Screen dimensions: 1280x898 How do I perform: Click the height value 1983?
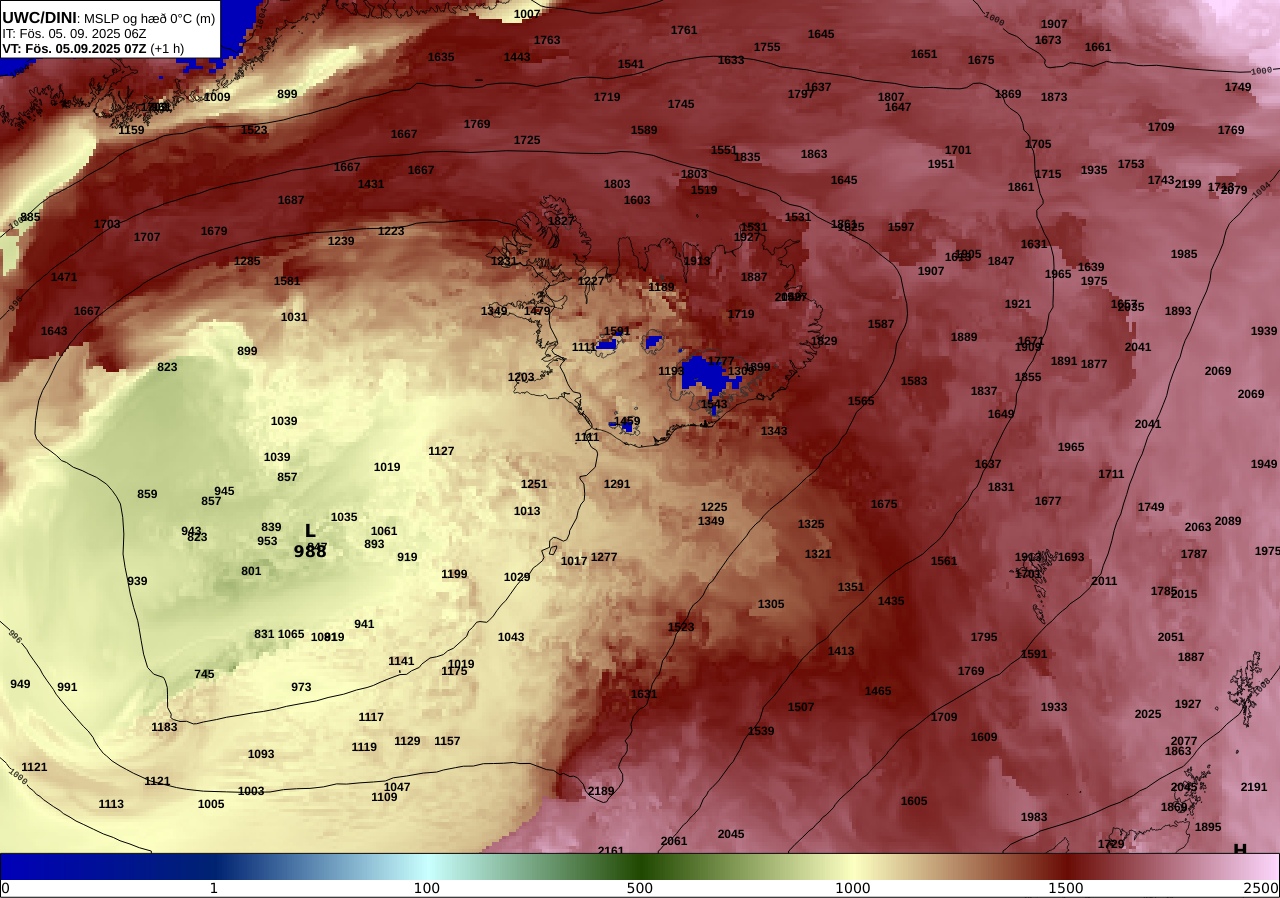point(1034,817)
